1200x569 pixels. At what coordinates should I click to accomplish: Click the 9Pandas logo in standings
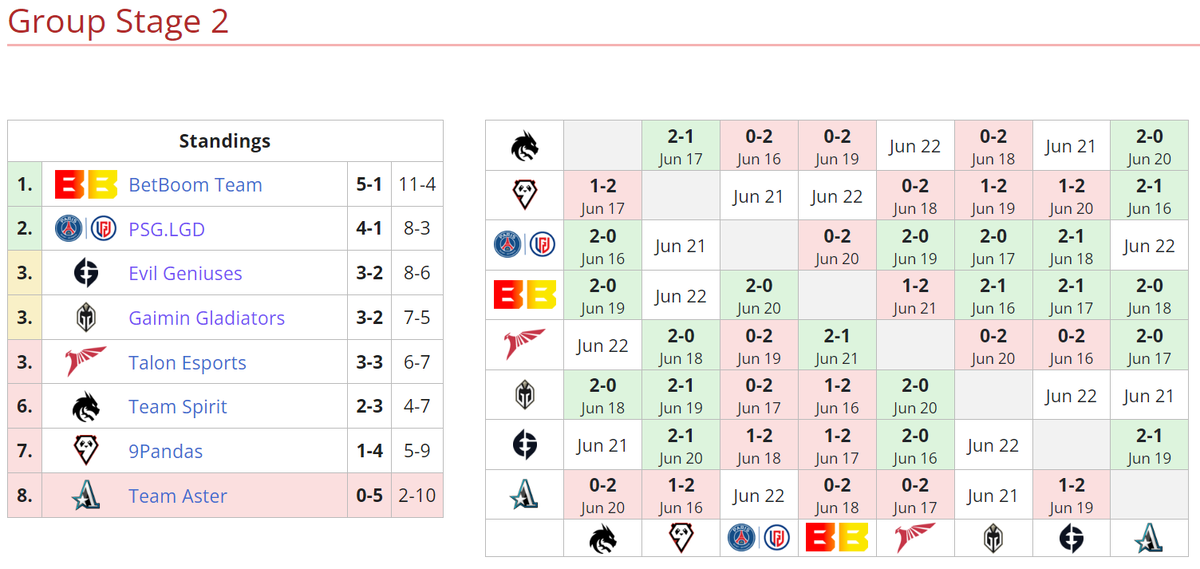point(86,451)
